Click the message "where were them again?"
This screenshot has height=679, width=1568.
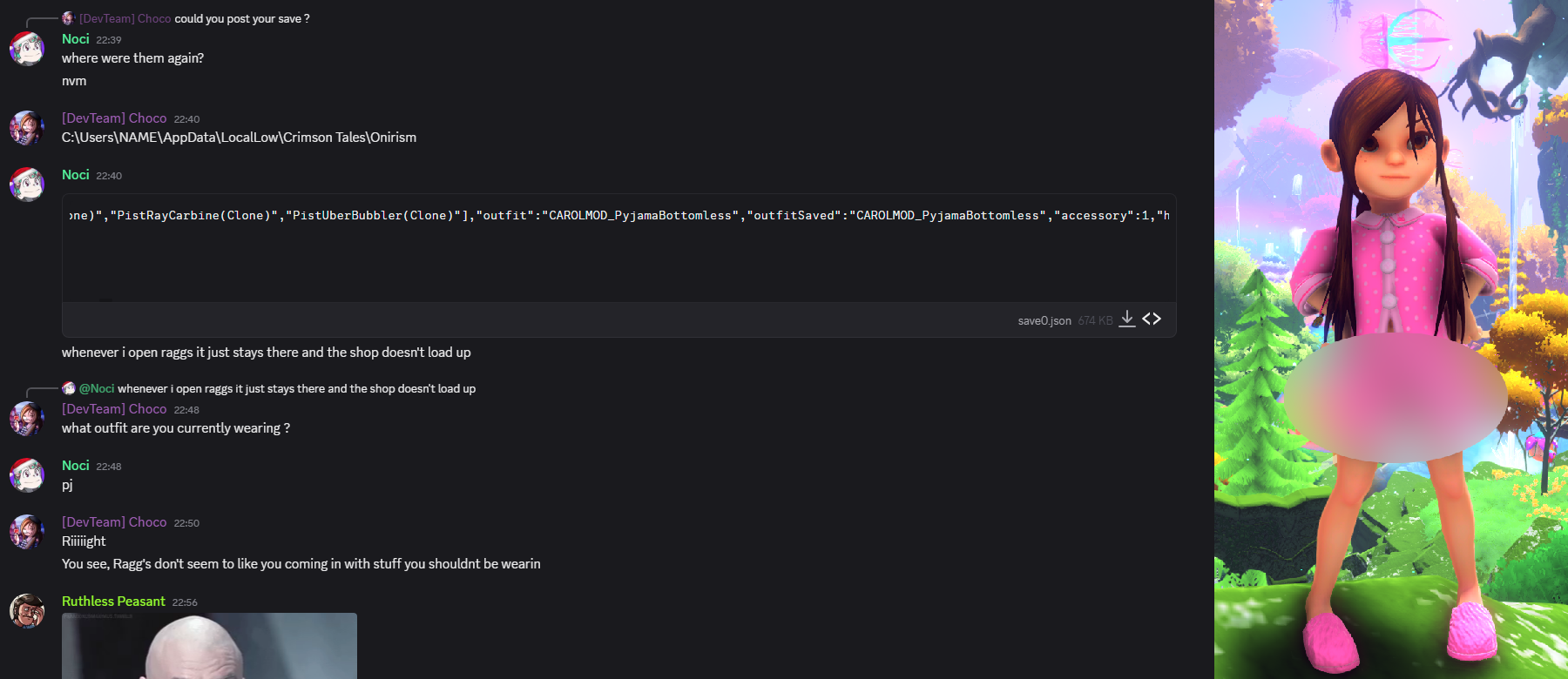click(x=132, y=58)
